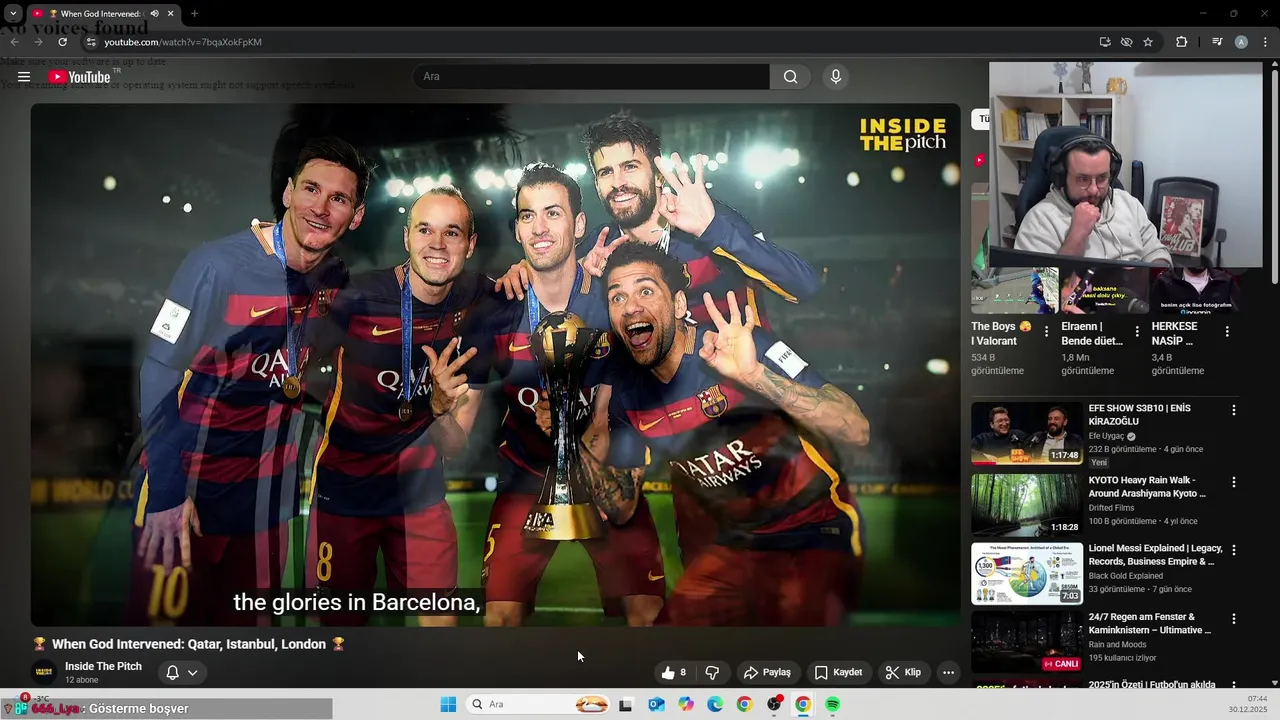The image size is (1280, 720).
Task: Click the magnifier search button
Action: pyautogui.click(x=791, y=77)
